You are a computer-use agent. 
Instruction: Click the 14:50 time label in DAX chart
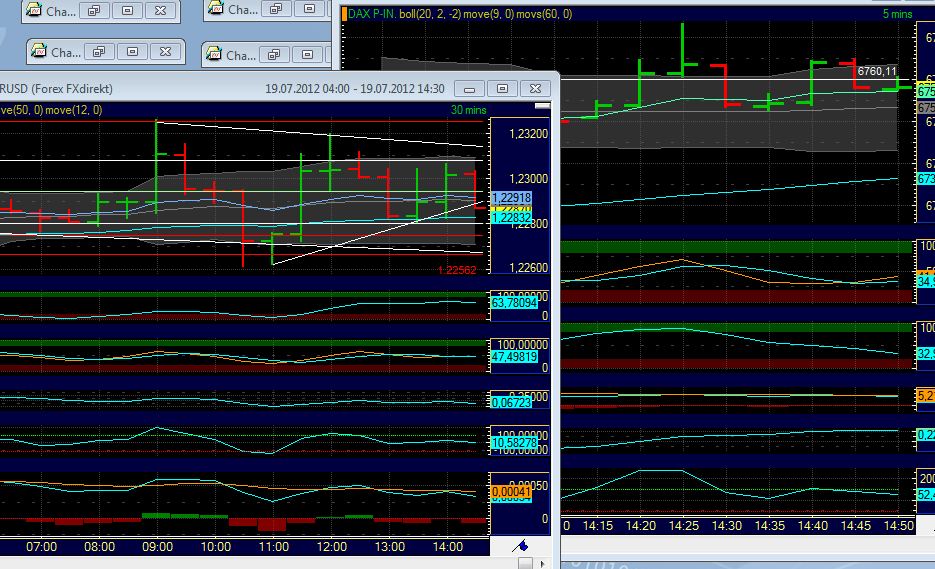tap(899, 526)
